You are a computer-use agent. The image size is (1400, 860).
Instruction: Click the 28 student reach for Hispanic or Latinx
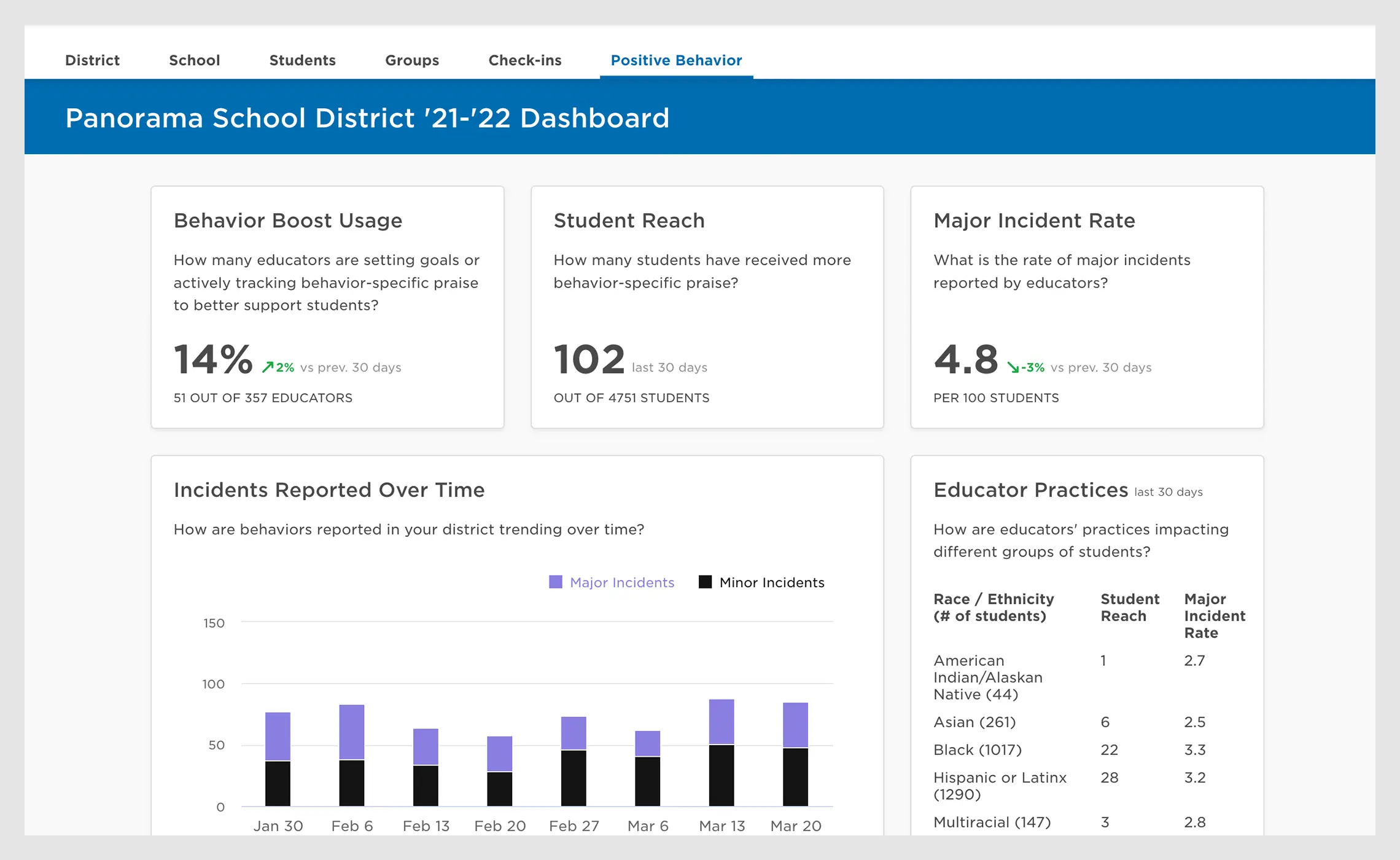[1110, 778]
